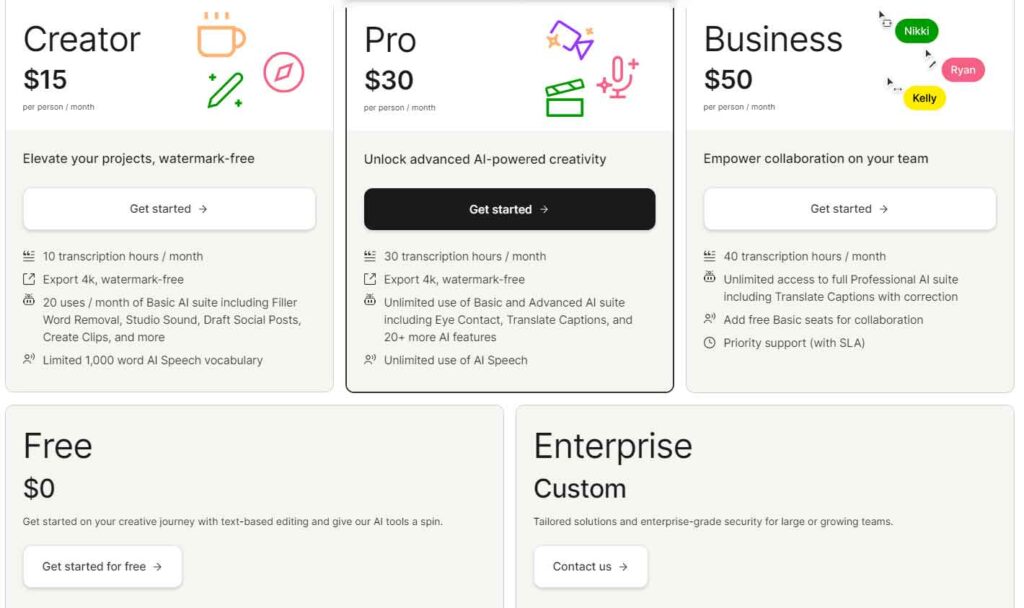Click the green clapperboard icon in Pro plan

565,99
